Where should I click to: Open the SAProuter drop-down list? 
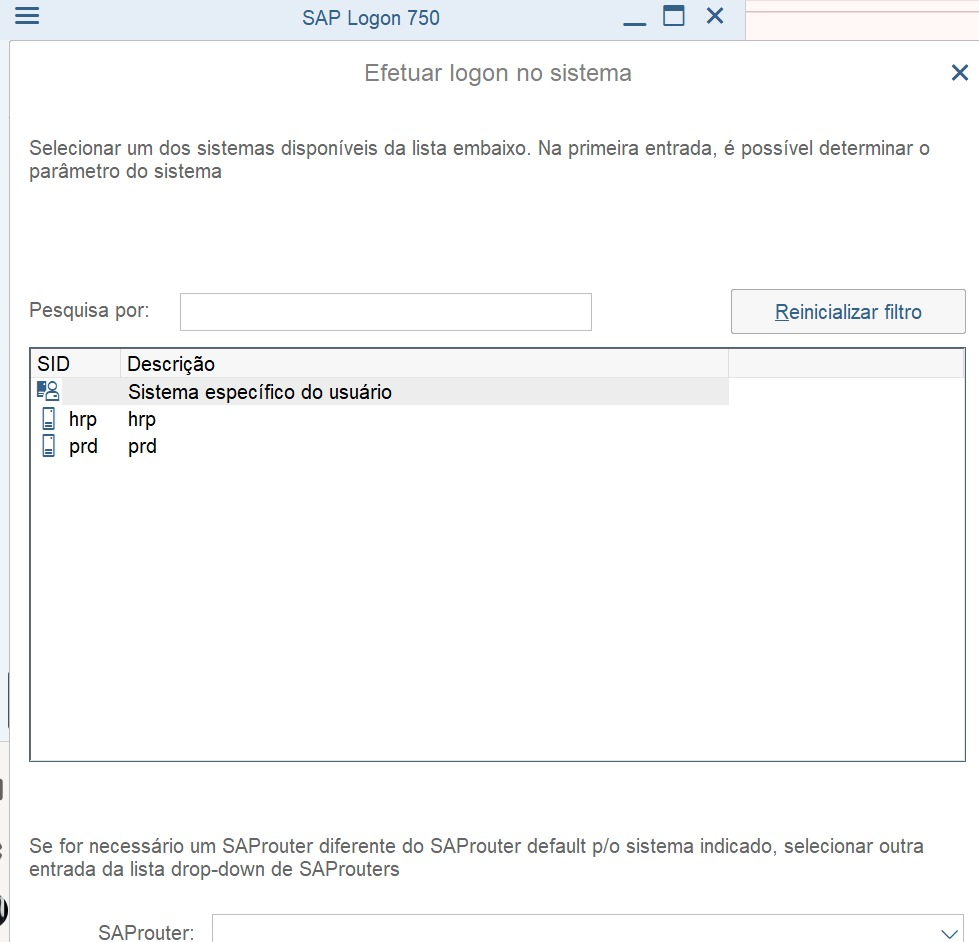pos(949,933)
